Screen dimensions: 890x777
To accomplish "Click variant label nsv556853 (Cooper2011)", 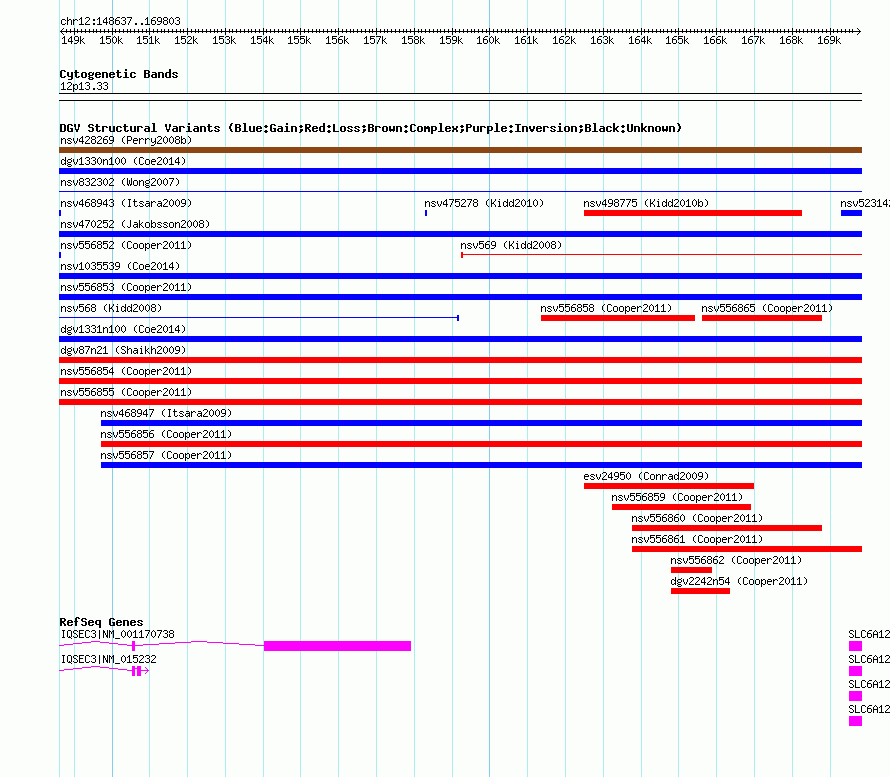I will pos(126,287).
